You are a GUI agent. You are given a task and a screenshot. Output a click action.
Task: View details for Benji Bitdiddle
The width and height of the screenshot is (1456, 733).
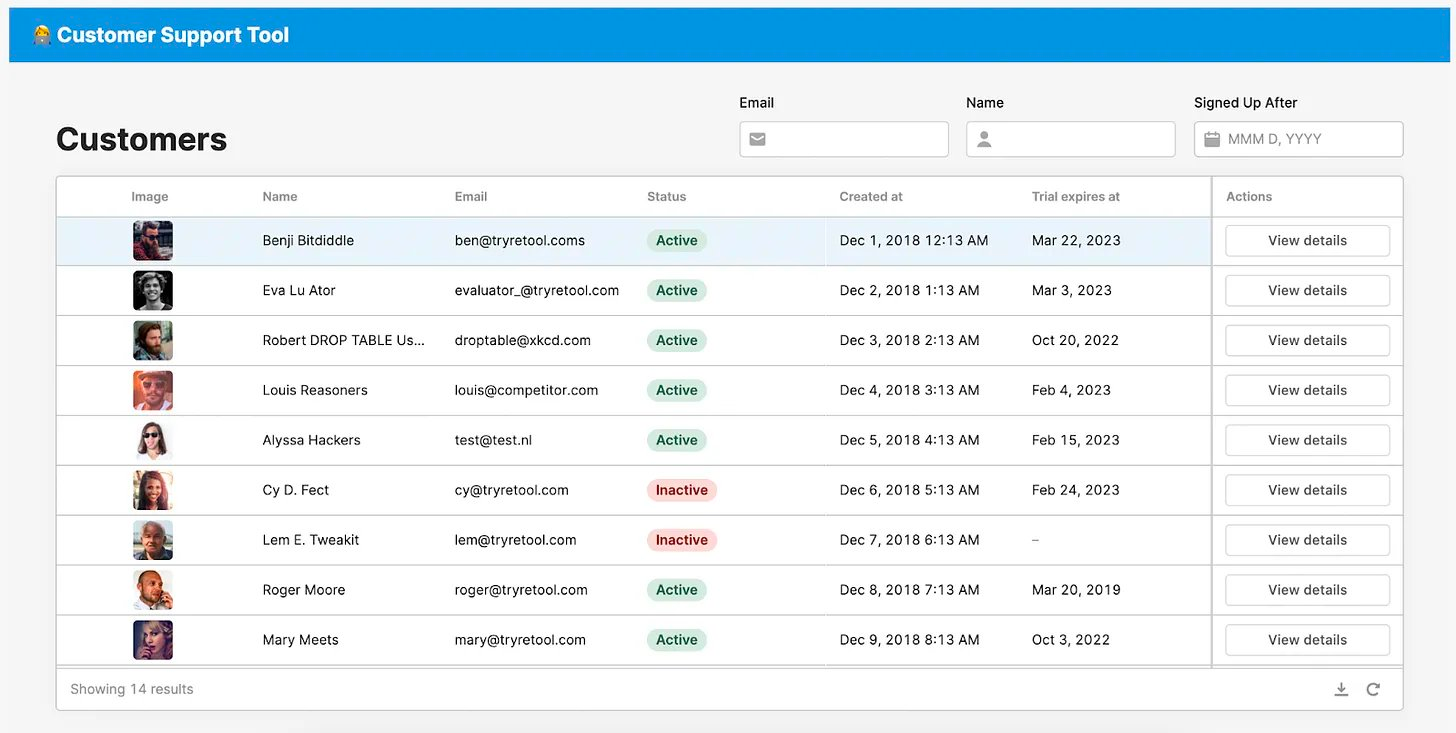point(1307,241)
